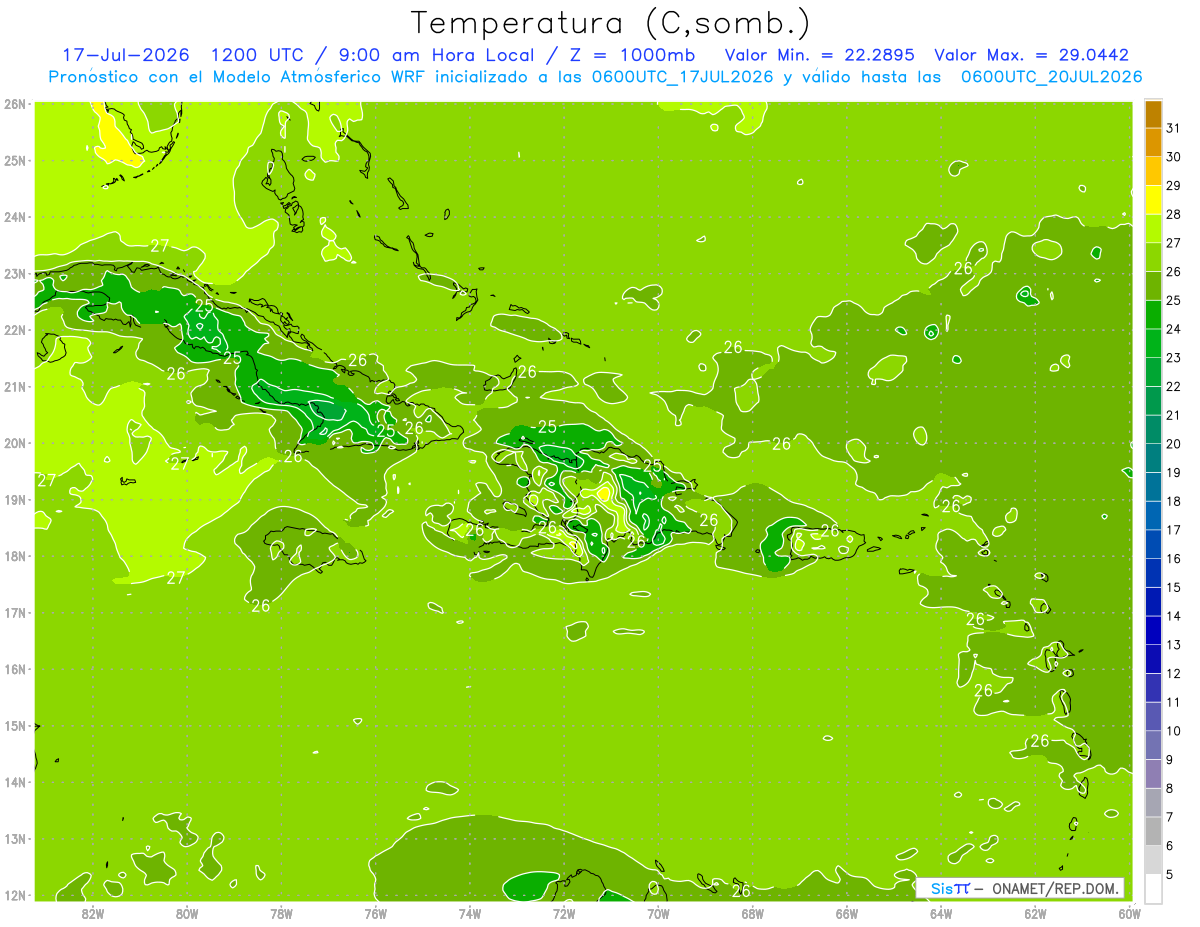Click the '15N' latitude axis label
1200x927 pixels.
[x=15, y=725]
